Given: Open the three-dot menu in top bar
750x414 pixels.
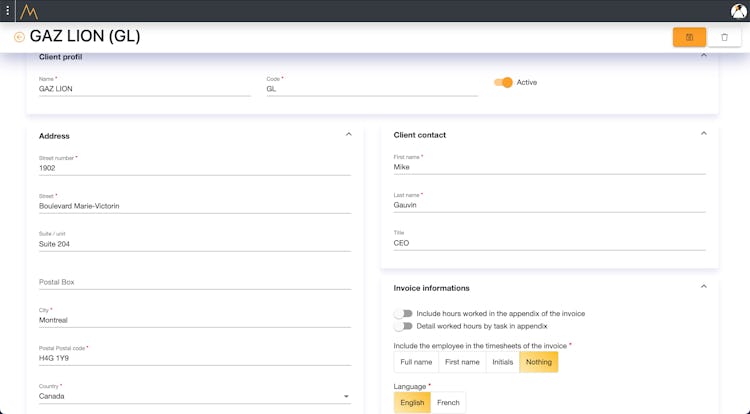Looking at the screenshot, I should pyautogui.click(x=8, y=11).
